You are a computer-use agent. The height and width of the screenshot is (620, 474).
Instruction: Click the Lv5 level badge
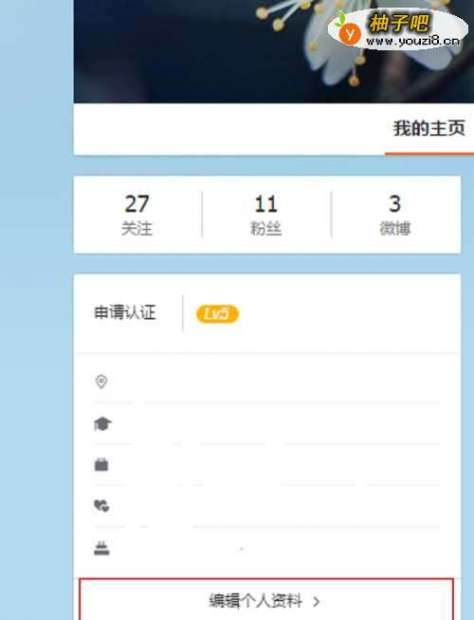click(217, 314)
